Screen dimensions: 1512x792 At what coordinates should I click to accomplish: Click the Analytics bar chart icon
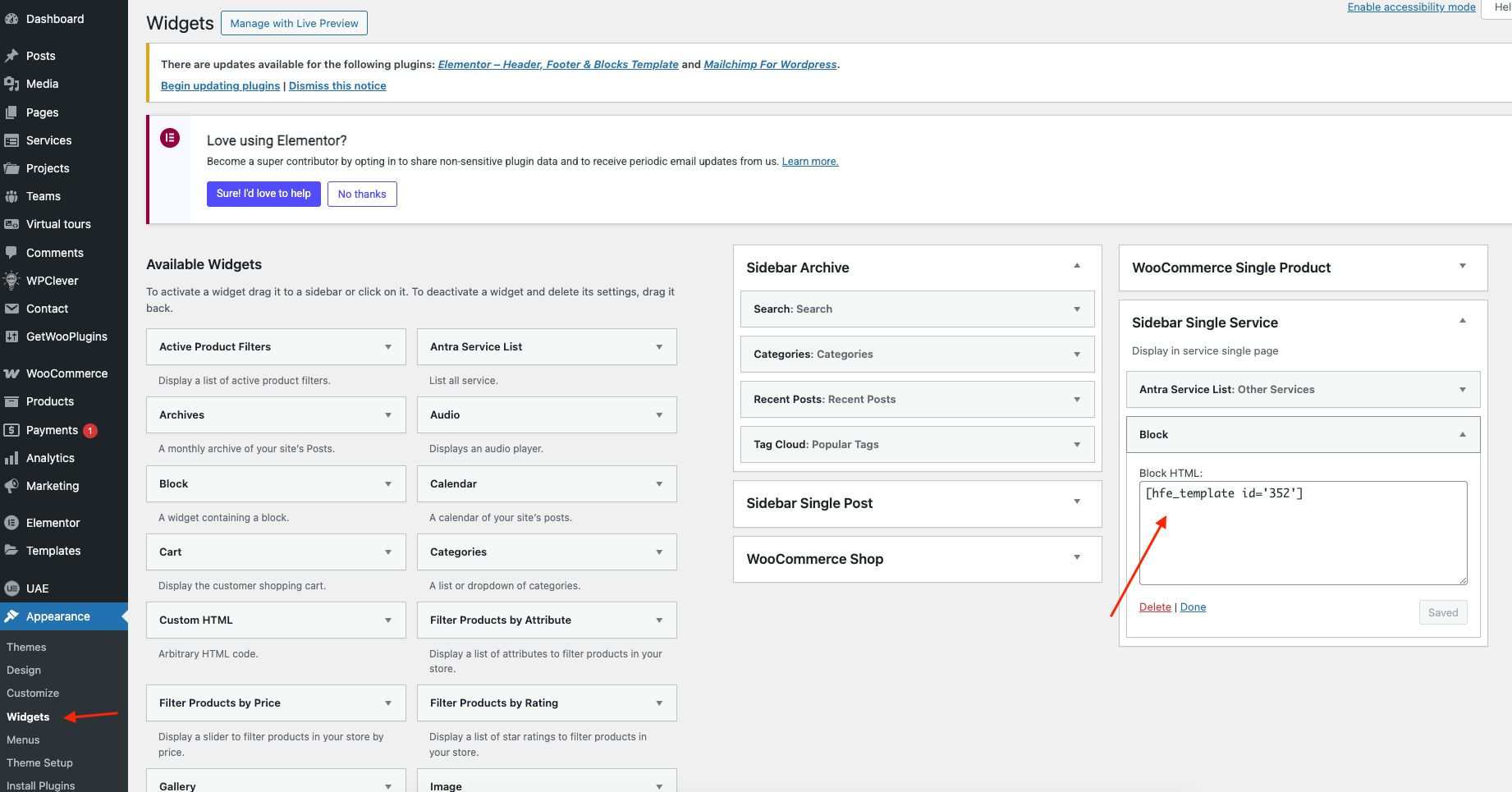(11, 458)
